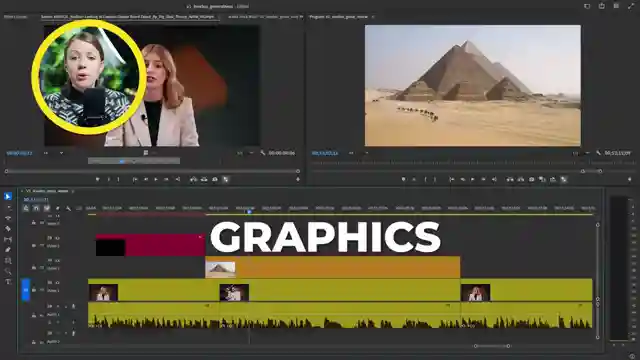
Task: Click timeline playhead position timecode
Action: (x=36, y=200)
